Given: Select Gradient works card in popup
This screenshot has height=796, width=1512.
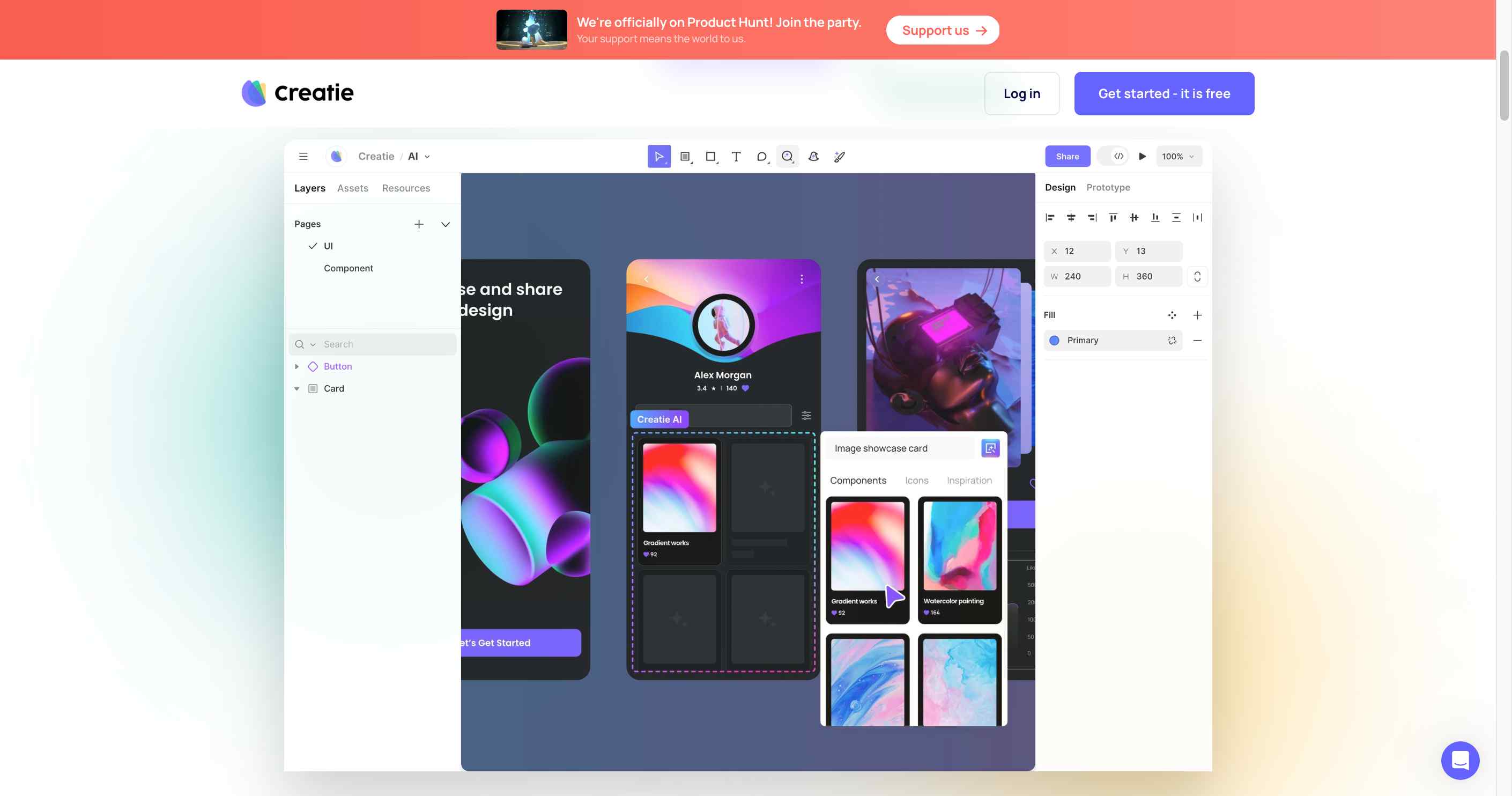Looking at the screenshot, I should (x=868, y=560).
